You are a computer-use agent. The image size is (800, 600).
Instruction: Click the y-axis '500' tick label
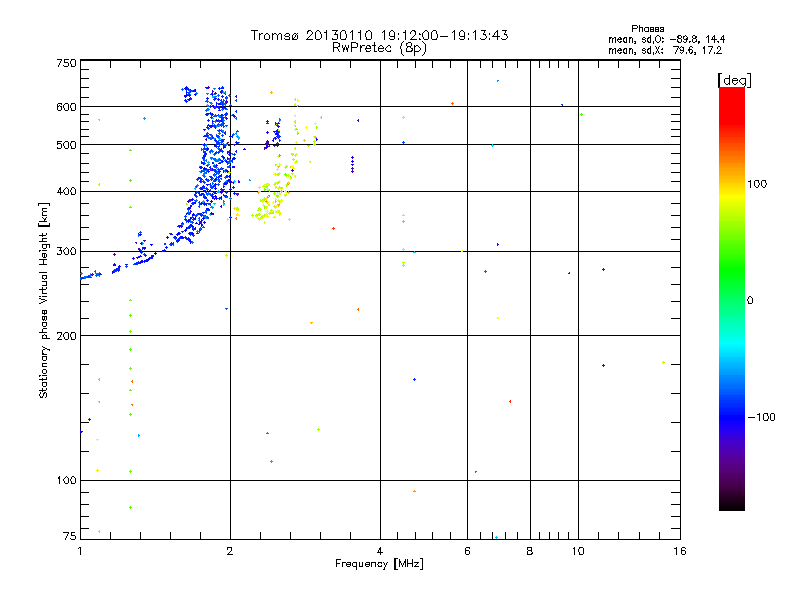tap(66, 145)
